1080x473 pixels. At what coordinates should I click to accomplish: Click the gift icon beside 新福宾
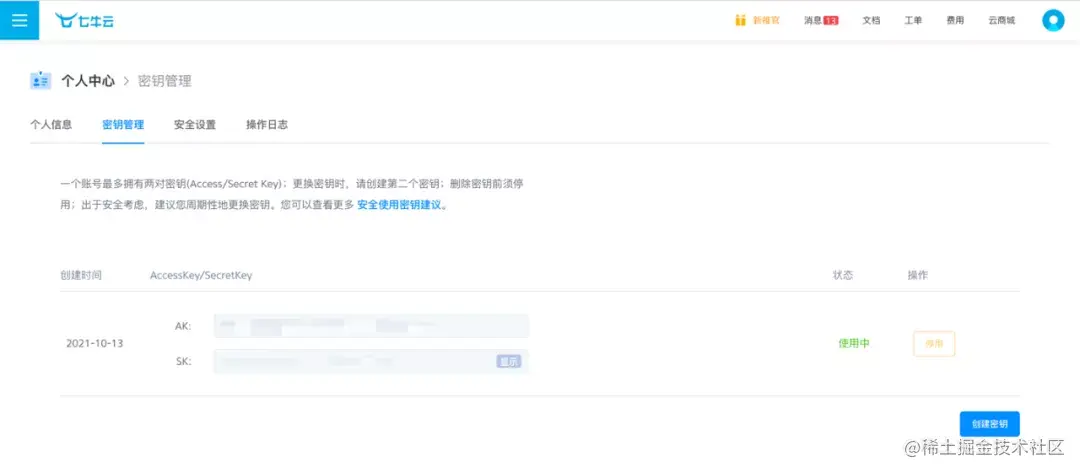coord(740,20)
